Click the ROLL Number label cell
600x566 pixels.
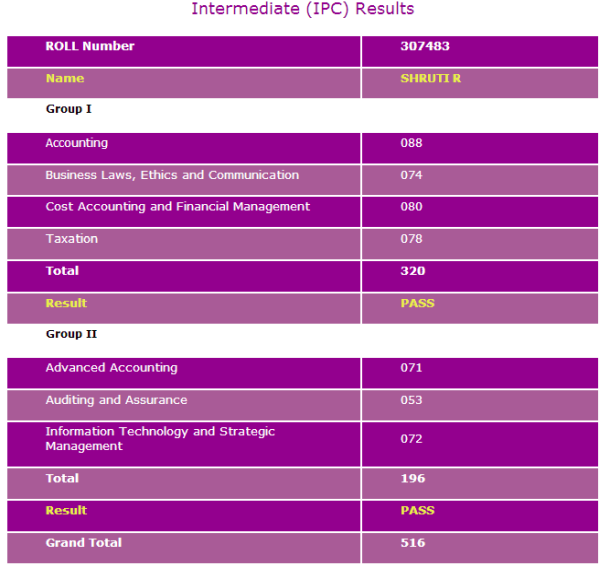(90, 47)
